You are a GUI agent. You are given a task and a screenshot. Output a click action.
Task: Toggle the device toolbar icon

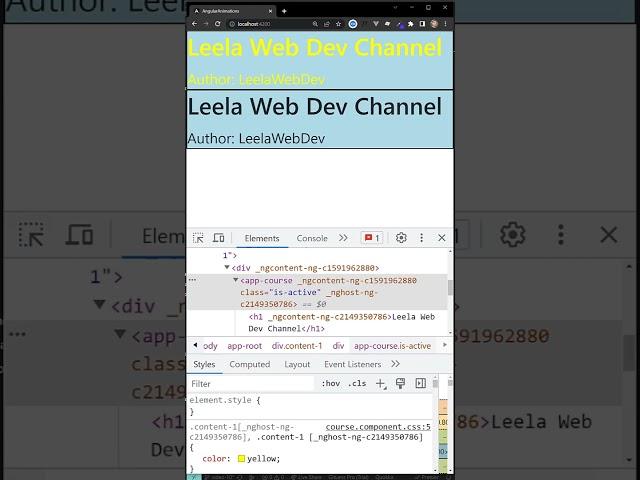(x=218, y=238)
